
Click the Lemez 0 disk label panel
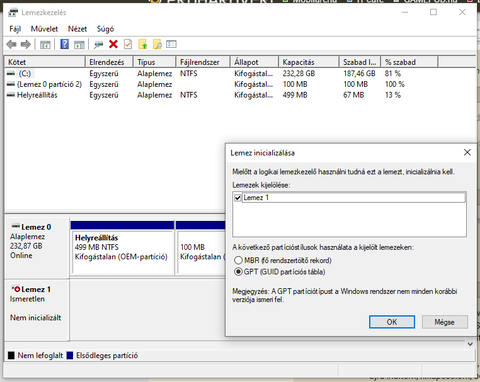click(37, 247)
